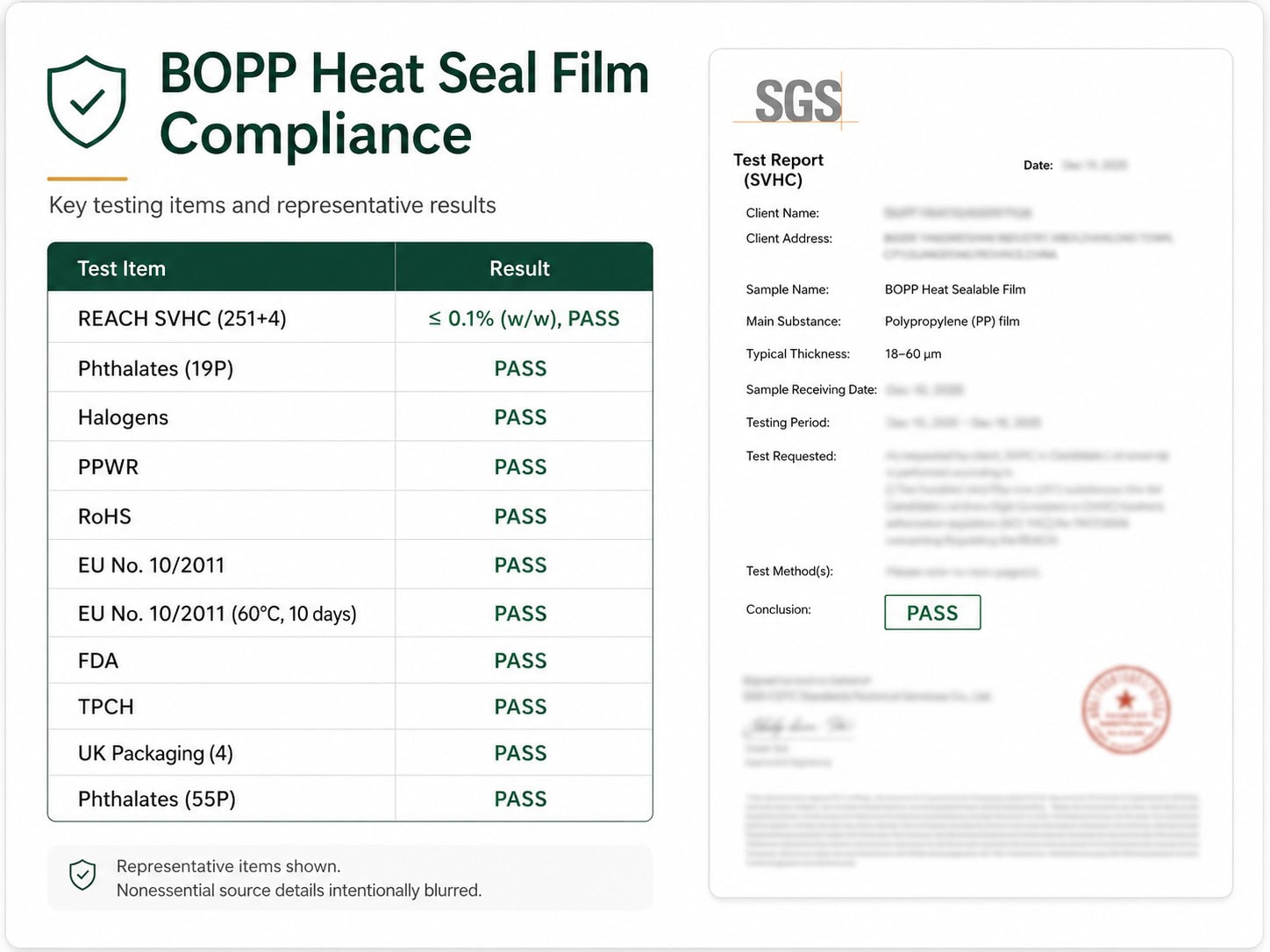Select the 'TPCH' test item
1270x952 pixels.
(x=105, y=707)
